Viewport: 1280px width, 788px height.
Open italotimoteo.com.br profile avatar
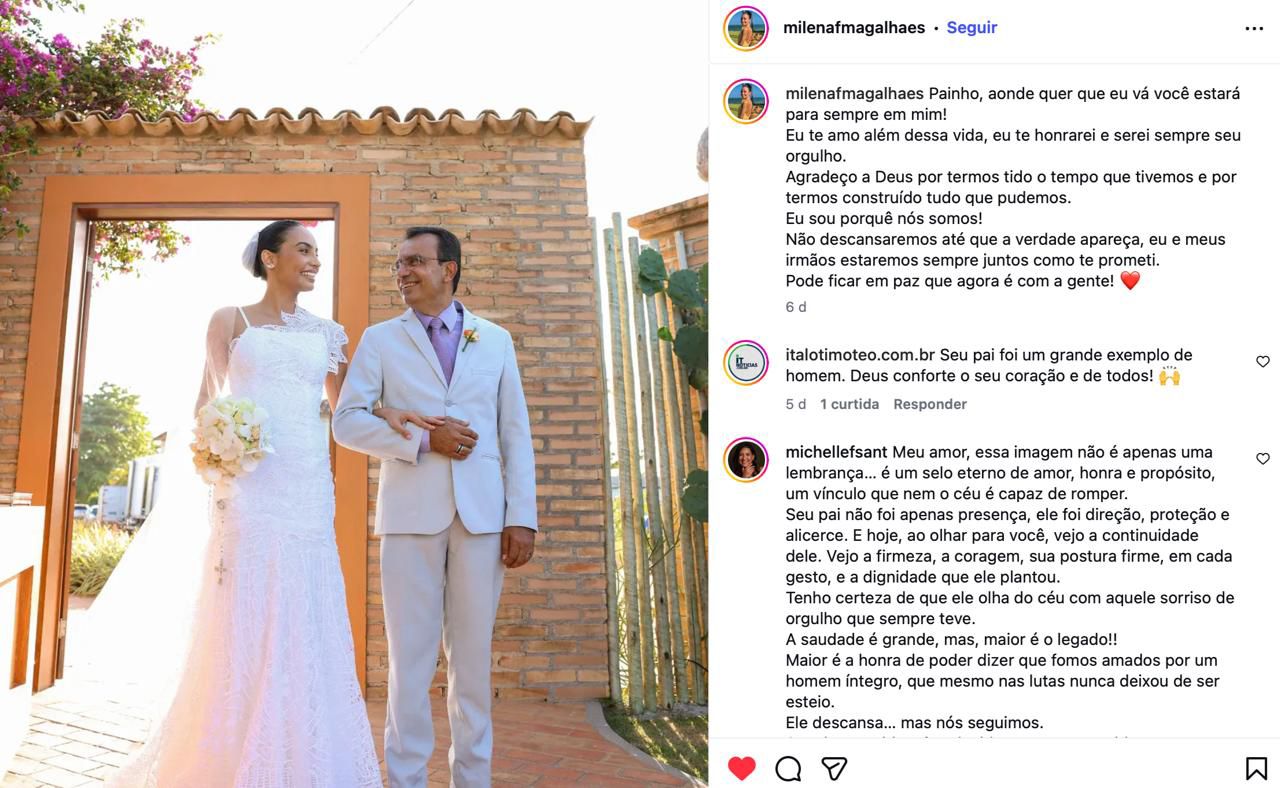[746, 363]
